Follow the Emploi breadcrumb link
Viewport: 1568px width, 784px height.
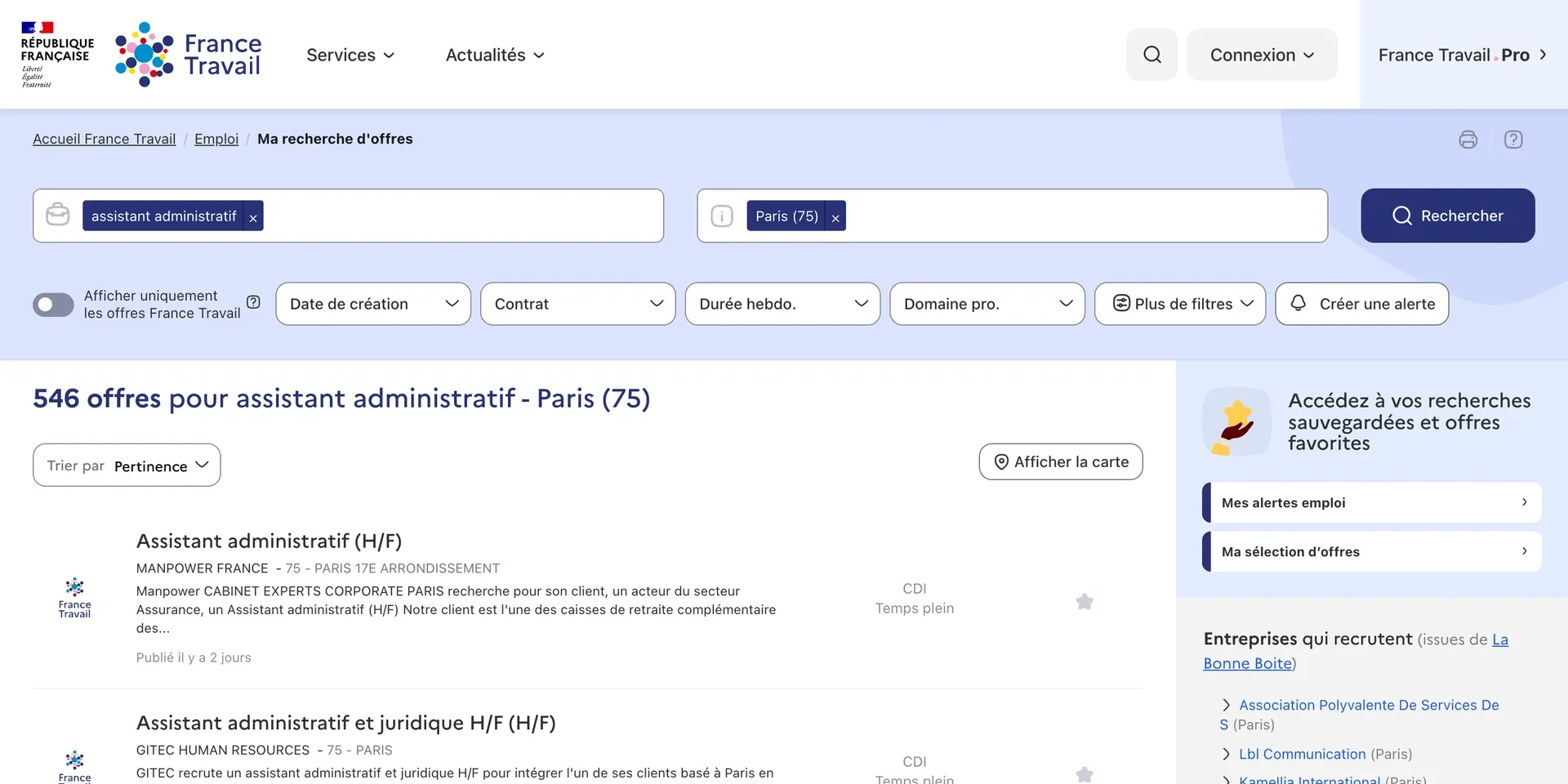tap(216, 139)
